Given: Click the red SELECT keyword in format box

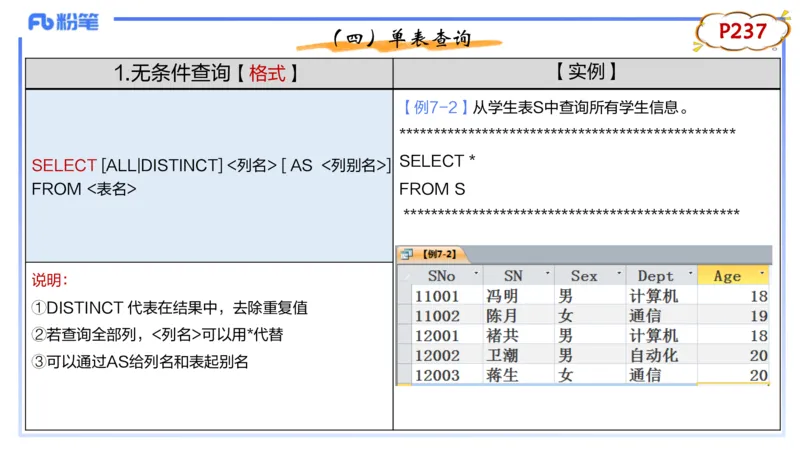Looking at the screenshot, I should pyautogui.click(x=64, y=165).
